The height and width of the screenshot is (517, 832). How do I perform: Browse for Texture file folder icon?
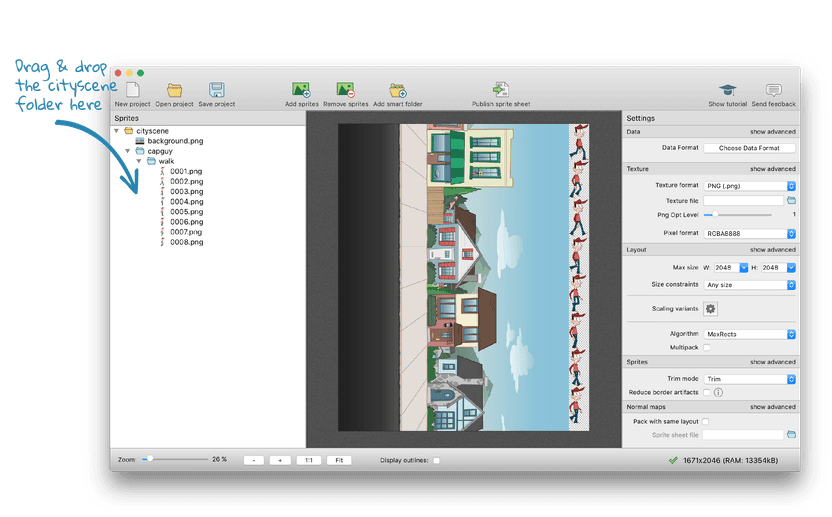(x=791, y=200)
